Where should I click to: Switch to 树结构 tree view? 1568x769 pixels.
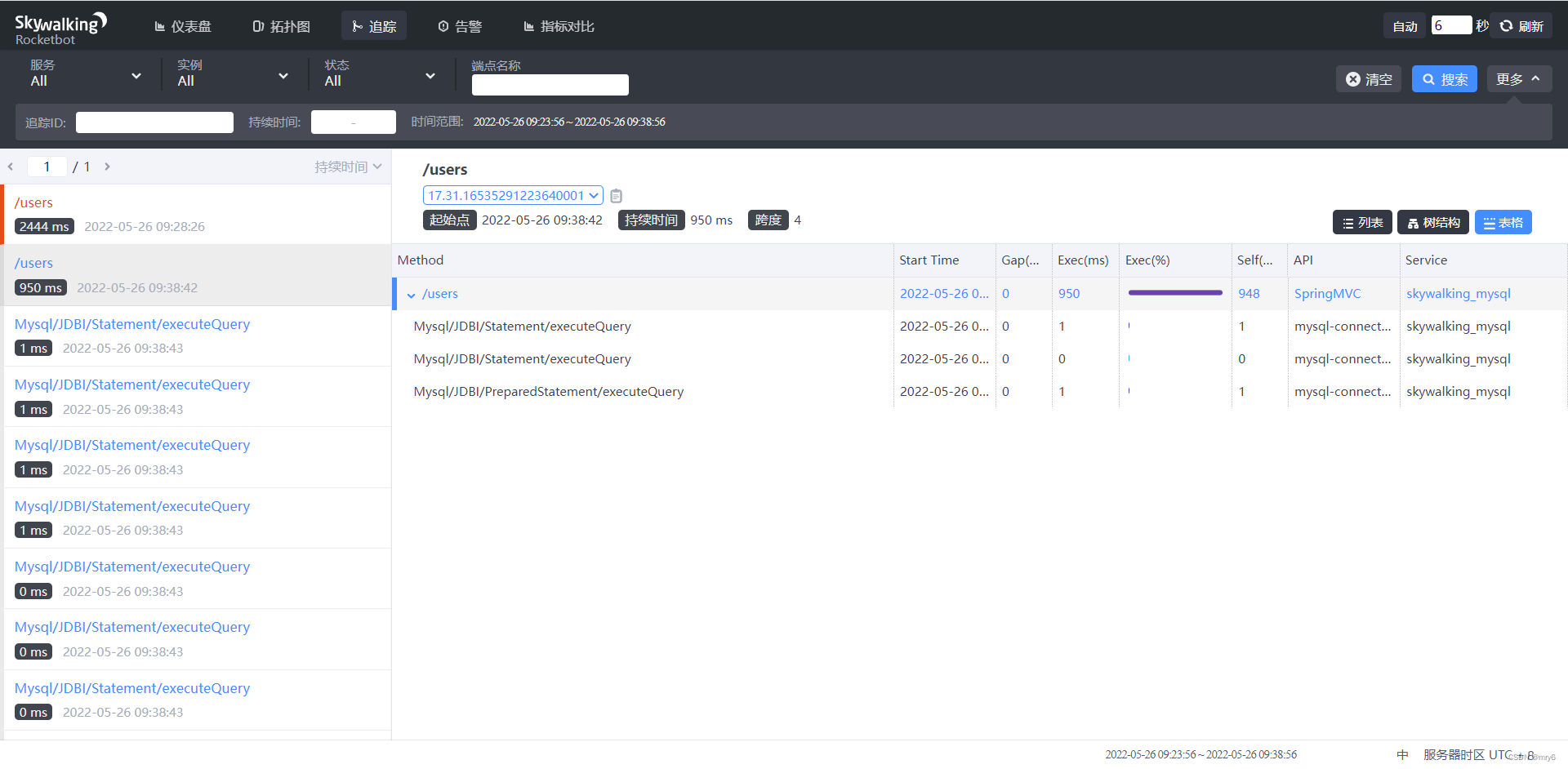pos(1433,222)
